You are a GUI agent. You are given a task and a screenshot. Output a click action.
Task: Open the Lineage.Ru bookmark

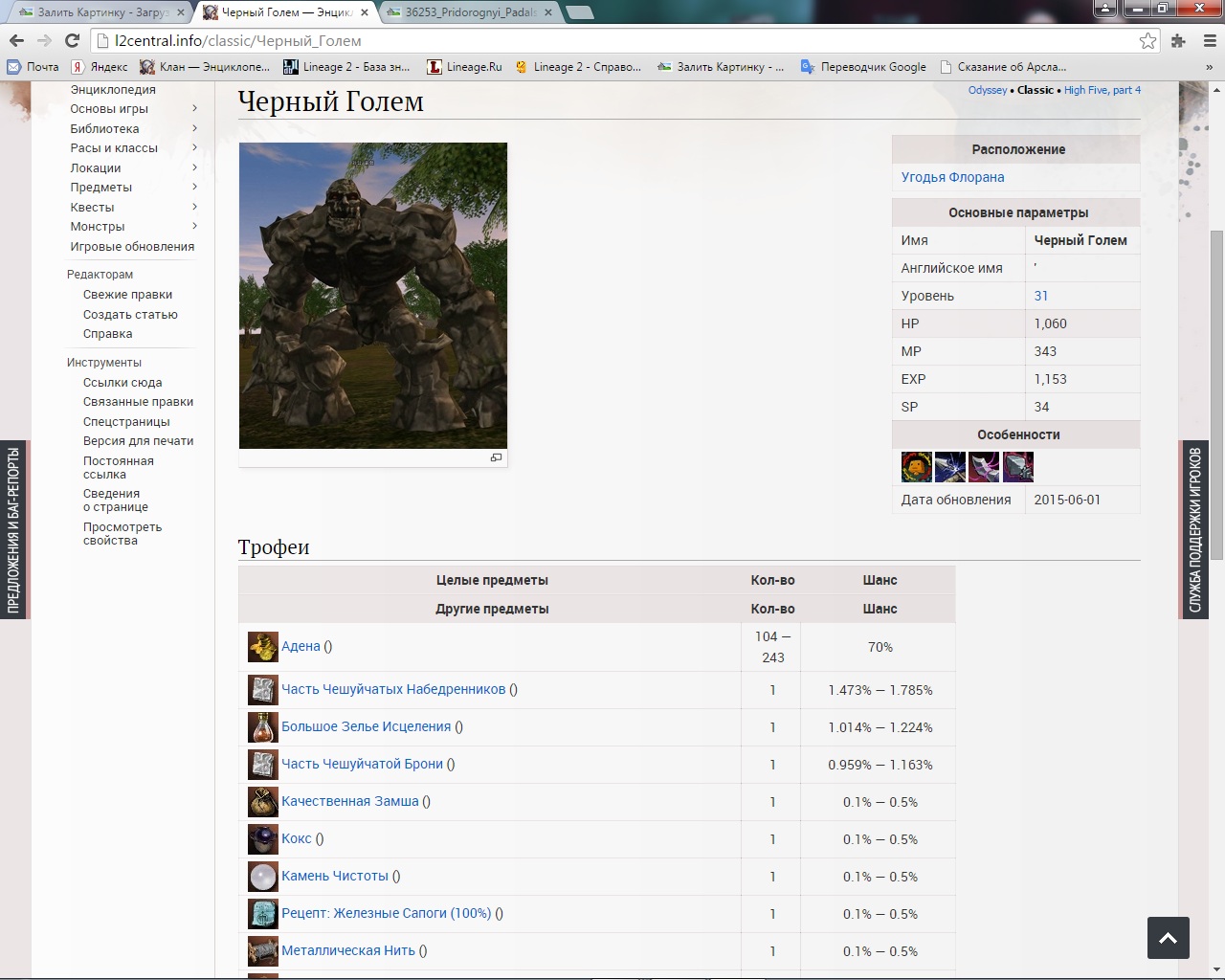click(464, 67)
